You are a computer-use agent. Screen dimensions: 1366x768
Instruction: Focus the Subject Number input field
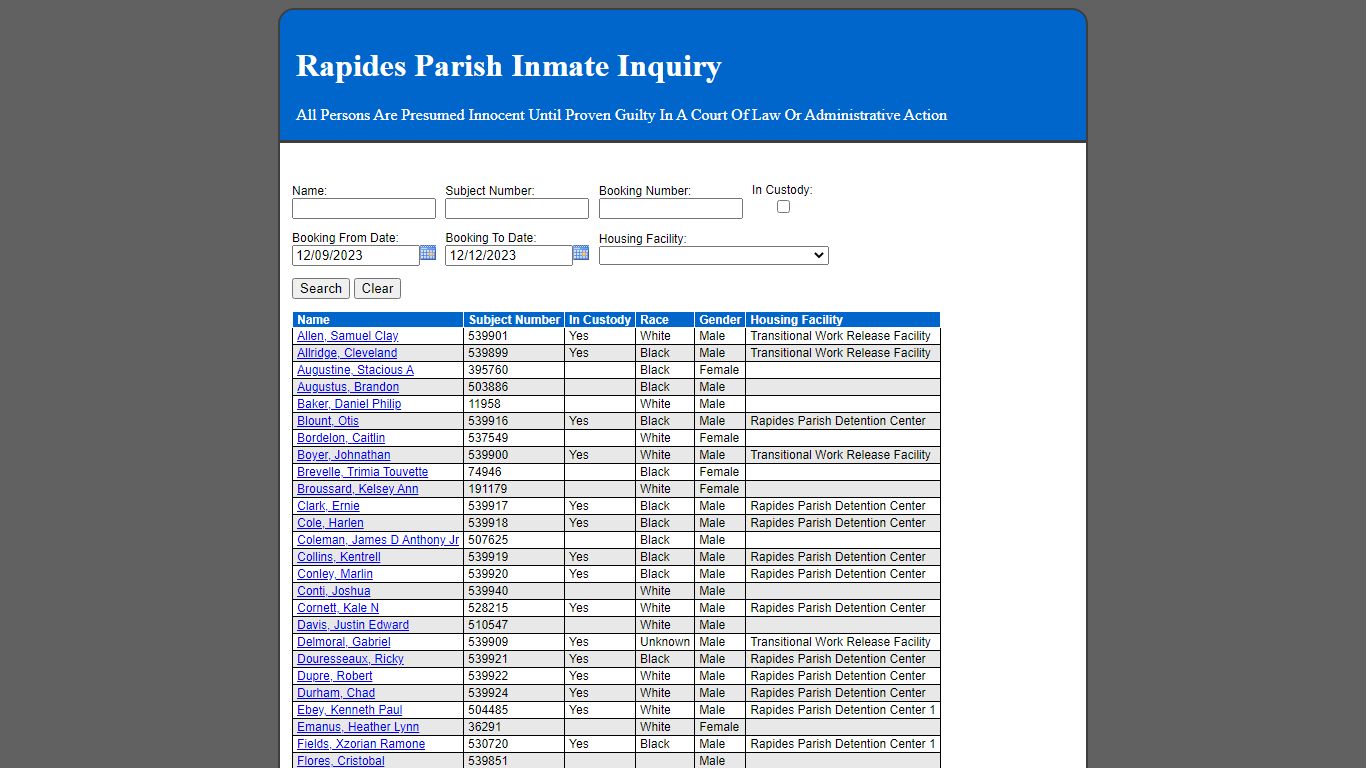point(517,208)
